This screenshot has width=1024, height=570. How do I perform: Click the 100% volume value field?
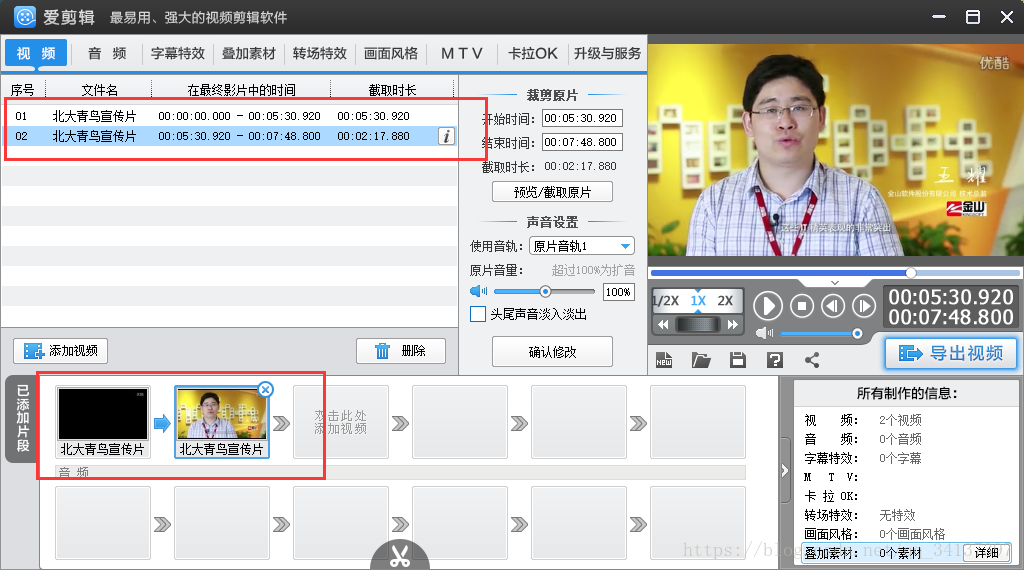618,292
